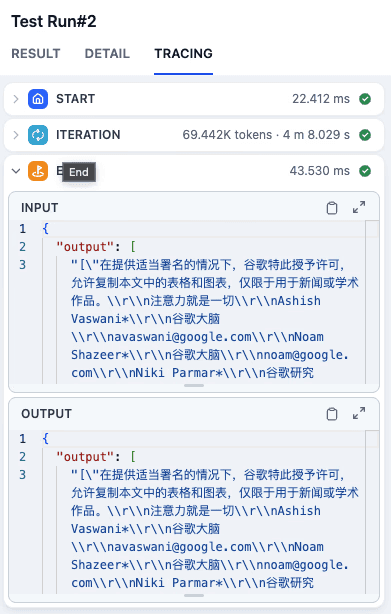The image size is (391, 614).
Task: Select the TRACING tab
Action: click(184, 54)
